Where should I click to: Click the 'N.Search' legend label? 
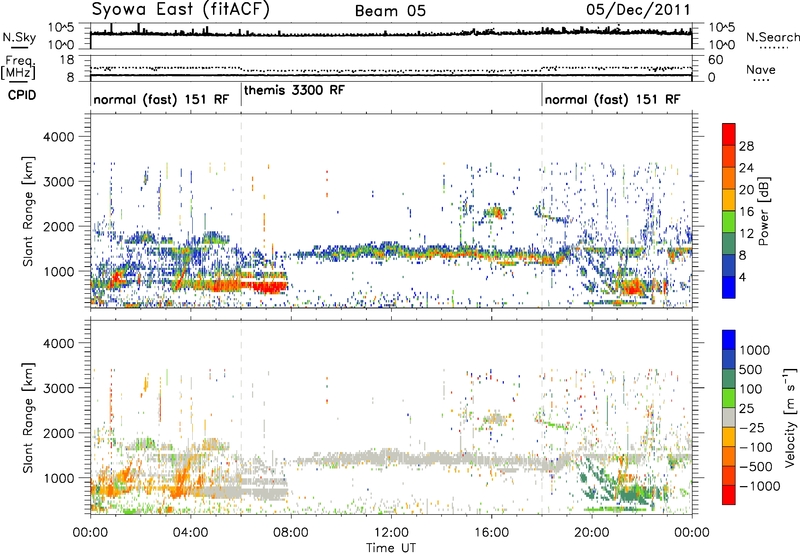pos(772,37)
